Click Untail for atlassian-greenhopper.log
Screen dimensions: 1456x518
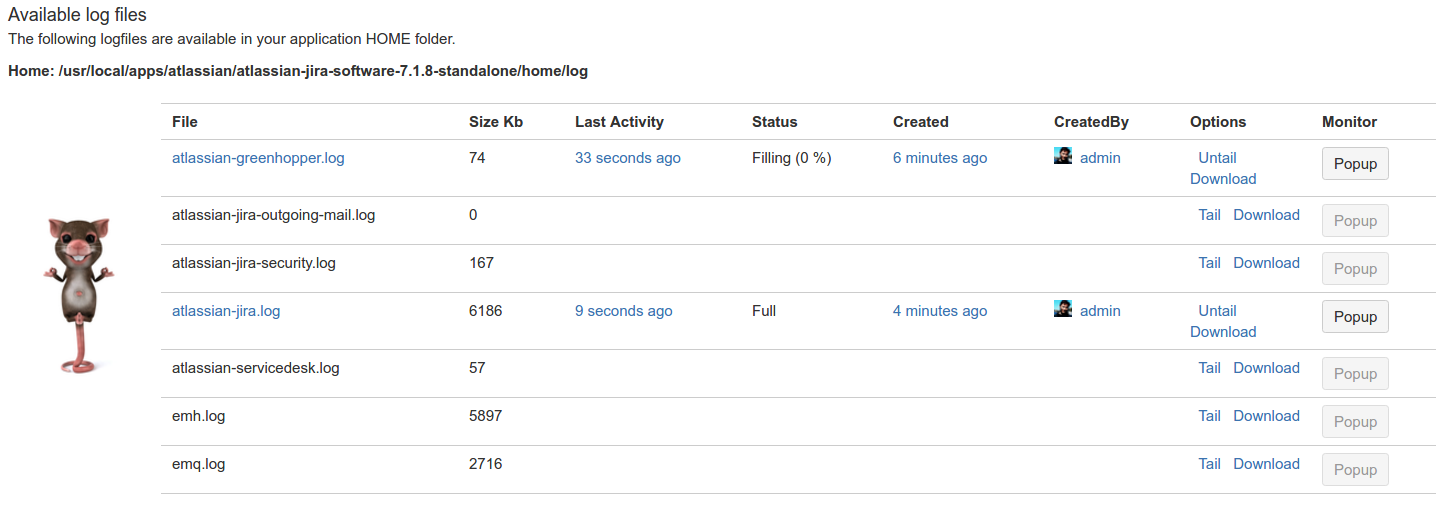(1217, 158)
